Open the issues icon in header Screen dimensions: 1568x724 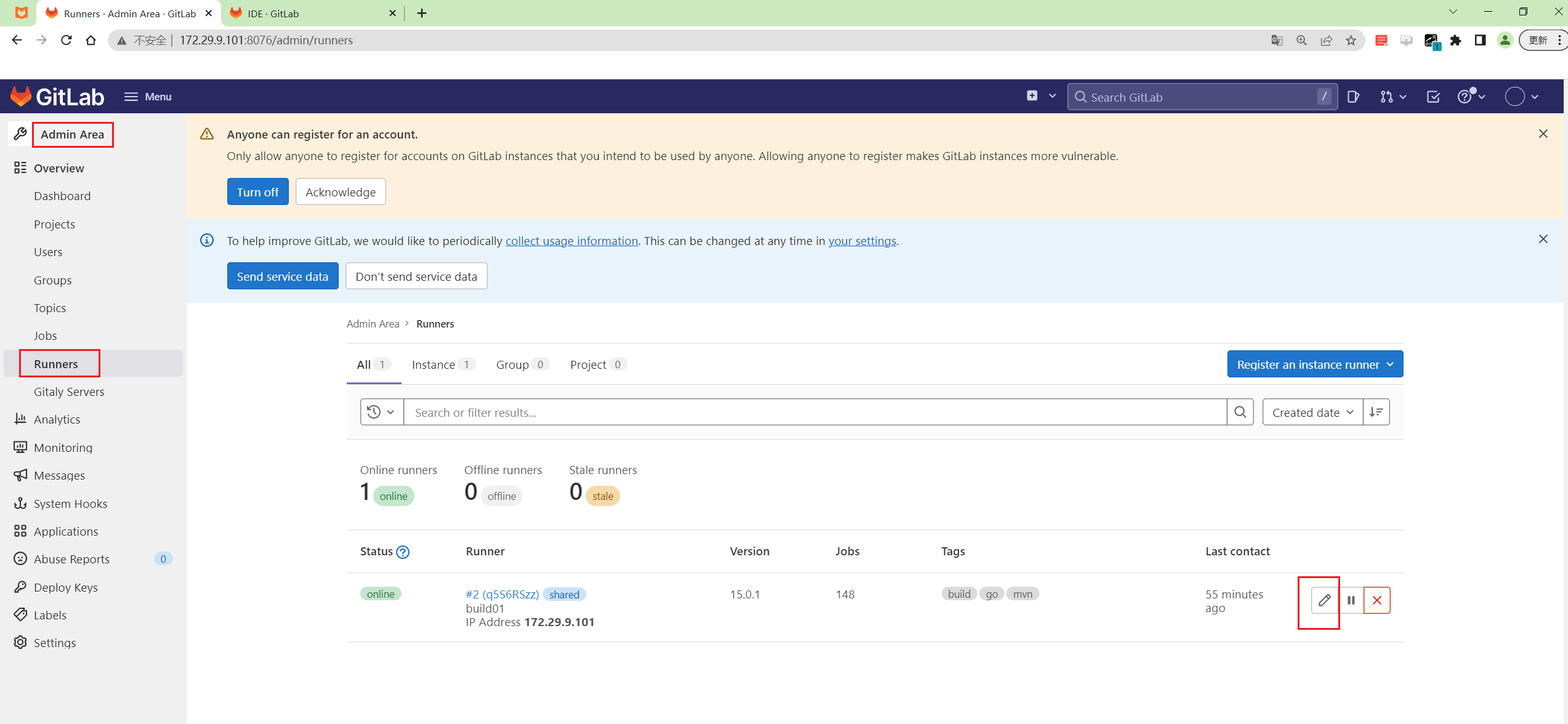(x=1353, y=97)
